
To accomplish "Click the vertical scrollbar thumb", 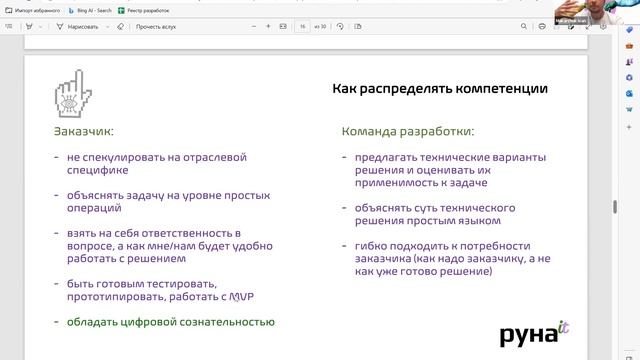I will coord(615,207).
